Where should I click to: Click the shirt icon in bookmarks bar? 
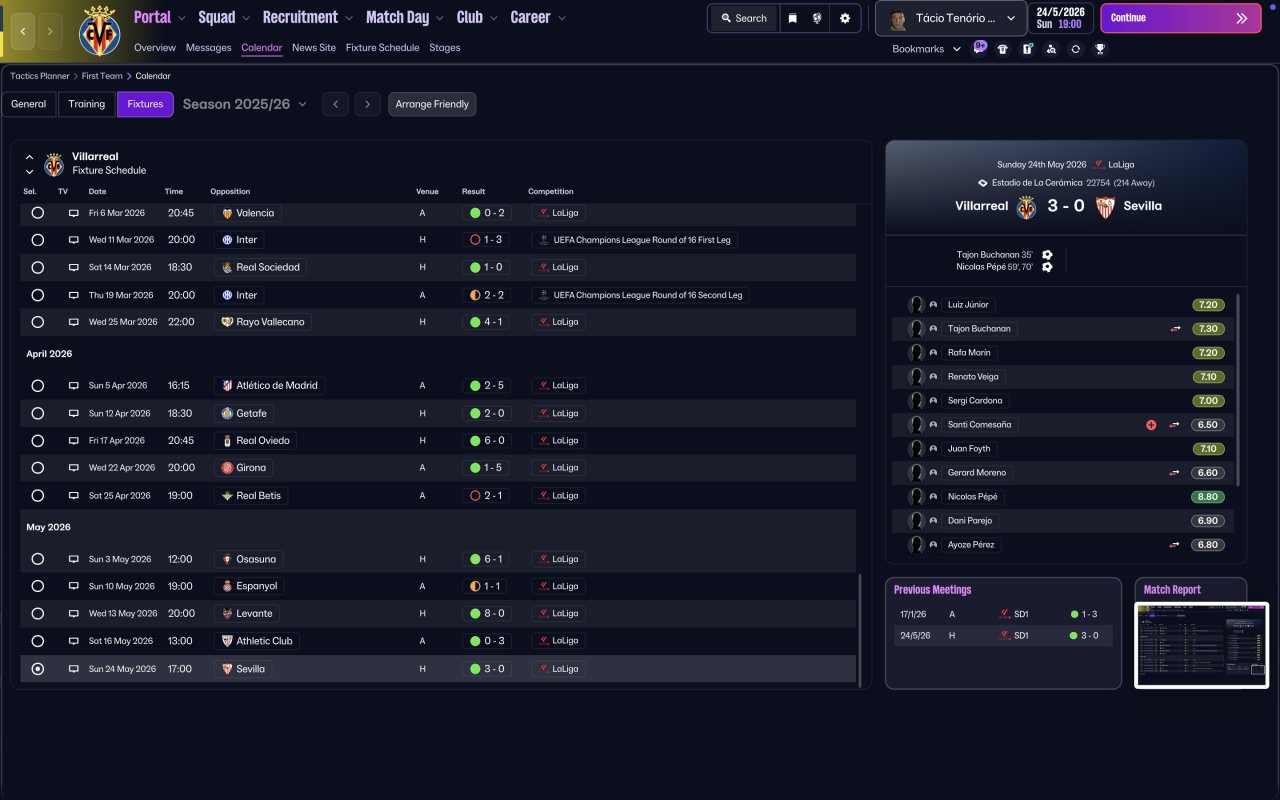(1003, 49)
